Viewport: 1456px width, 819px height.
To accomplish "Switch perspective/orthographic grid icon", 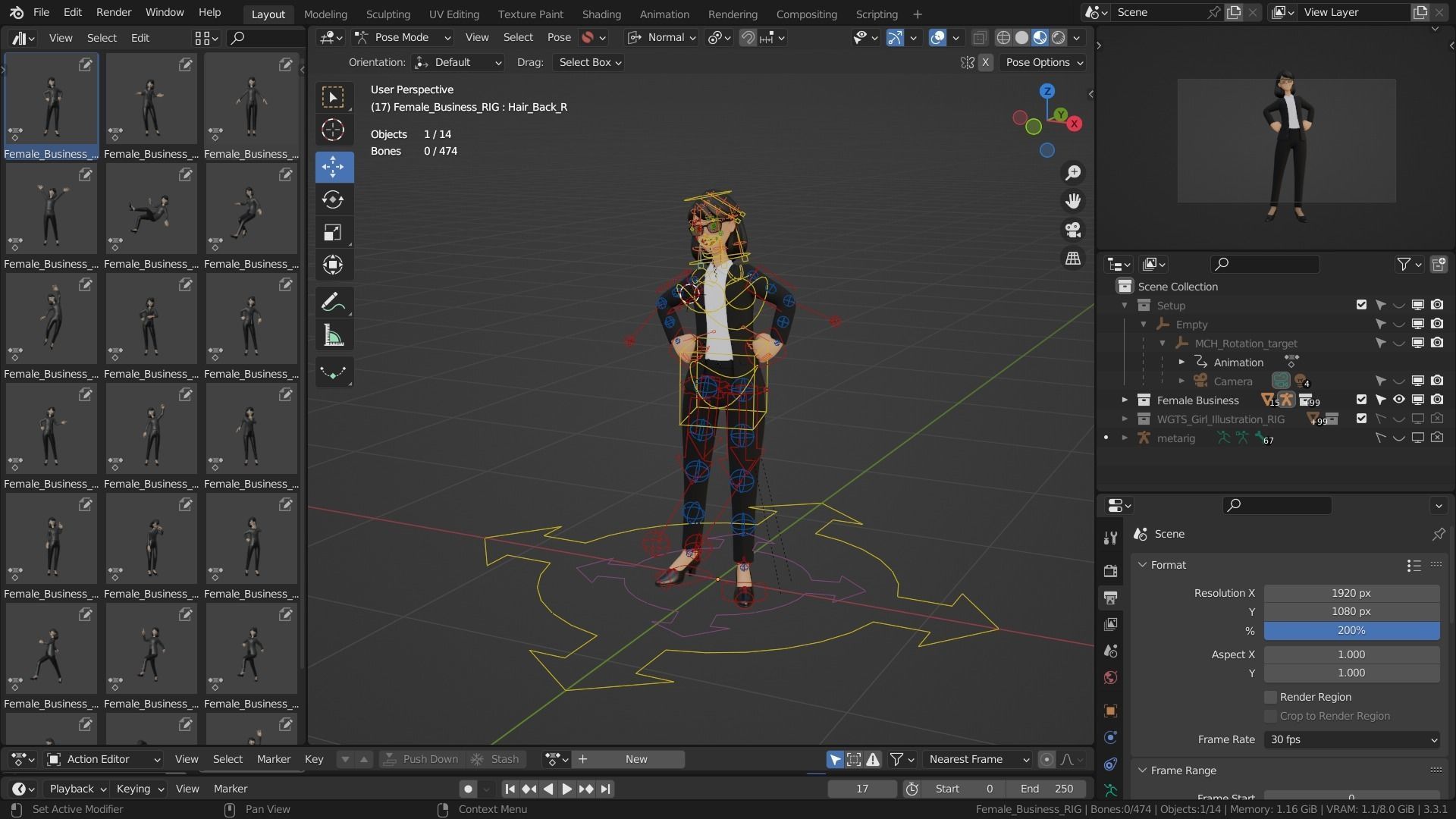I will (1073, 259).
